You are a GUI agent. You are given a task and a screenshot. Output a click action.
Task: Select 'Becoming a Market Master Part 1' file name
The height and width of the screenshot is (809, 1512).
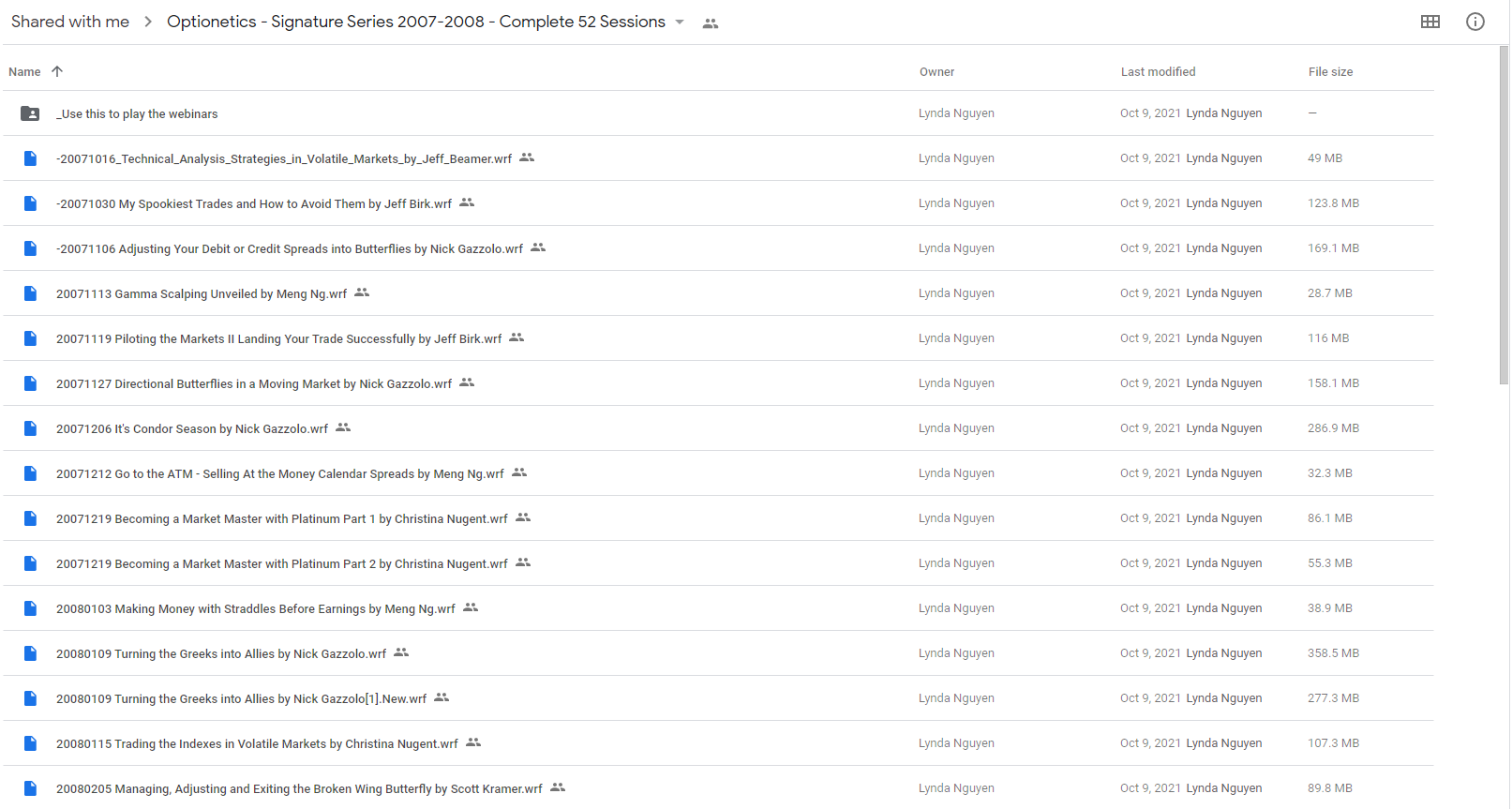282,519
